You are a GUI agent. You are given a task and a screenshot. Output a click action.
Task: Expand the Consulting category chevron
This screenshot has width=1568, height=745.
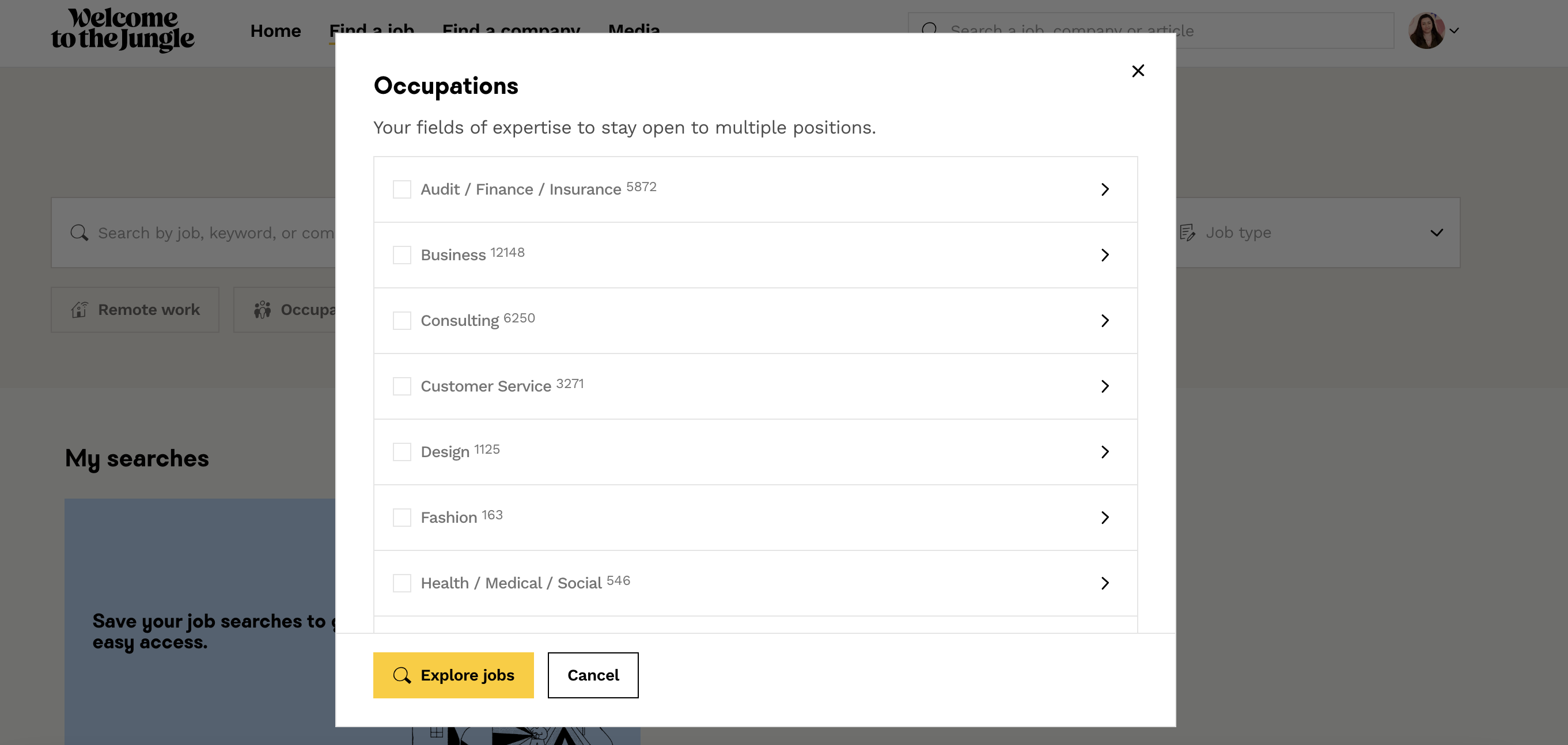[1104, 321]
